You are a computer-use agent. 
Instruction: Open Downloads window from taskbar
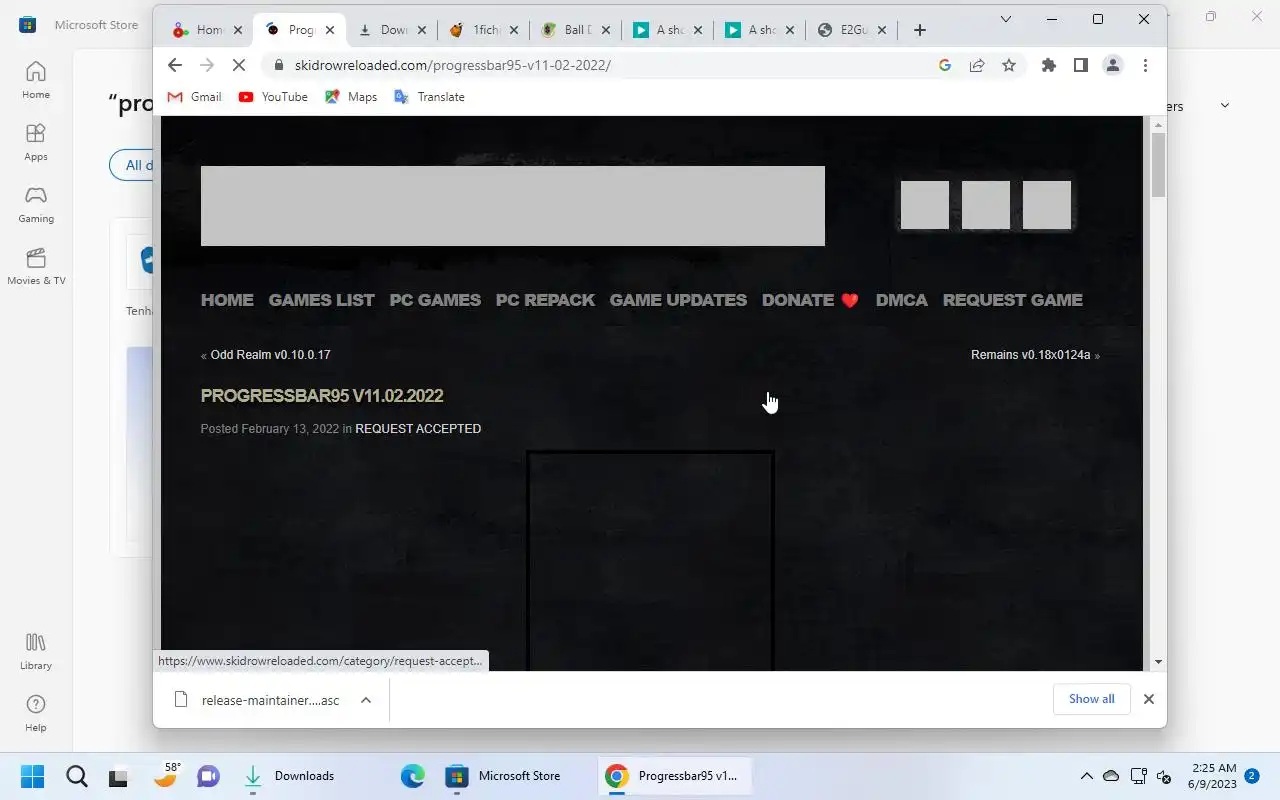pyautogui.click(x=290, y=776)
